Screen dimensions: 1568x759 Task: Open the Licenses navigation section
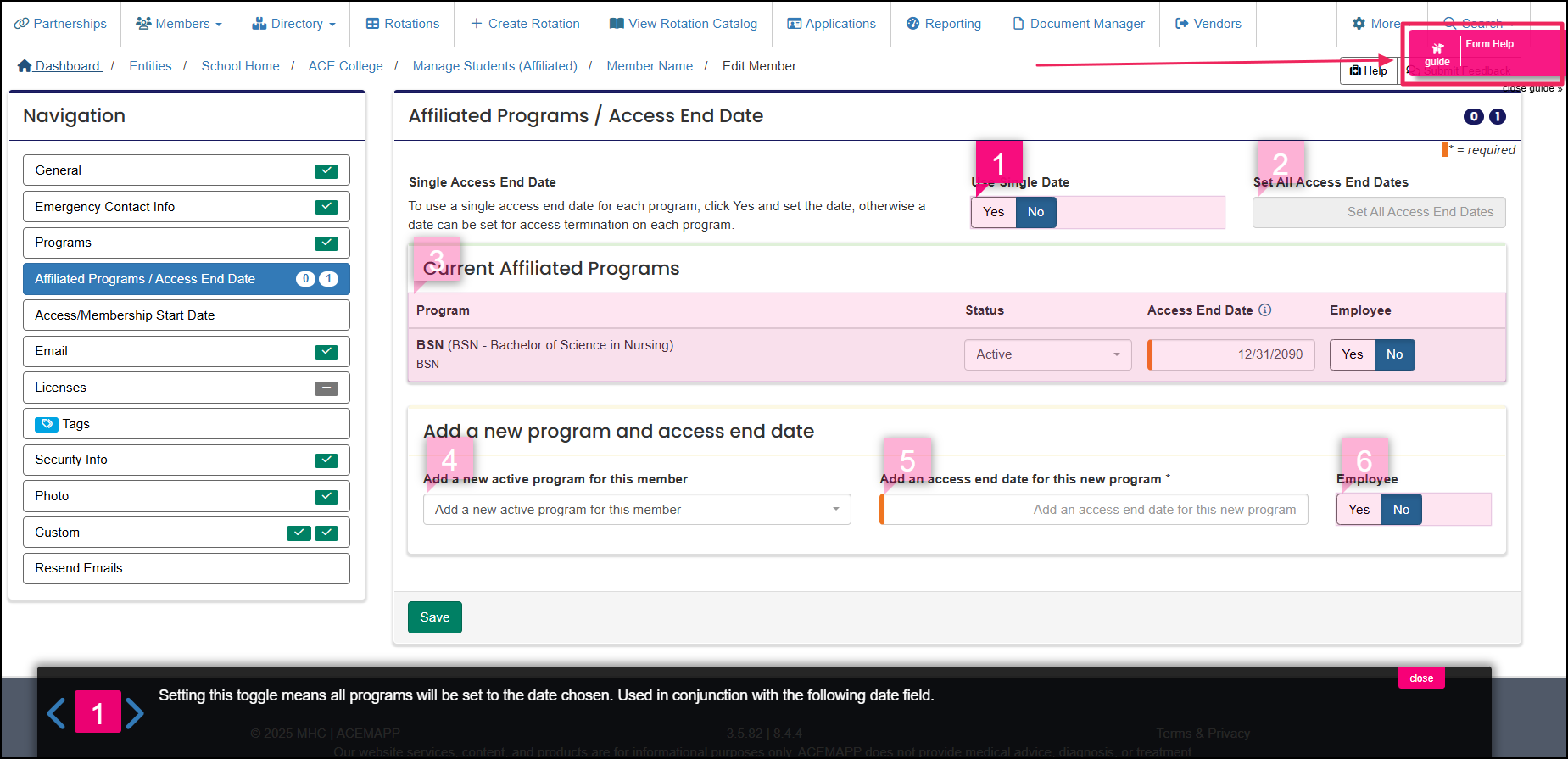(186, 388)
